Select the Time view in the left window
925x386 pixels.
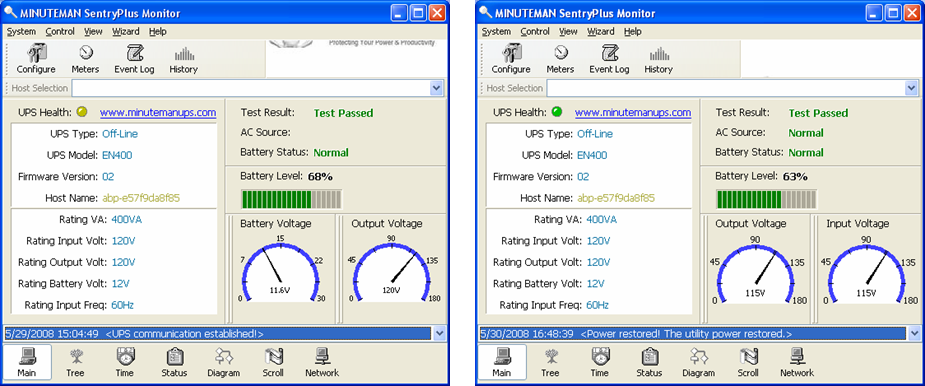[x=124, y=362]
